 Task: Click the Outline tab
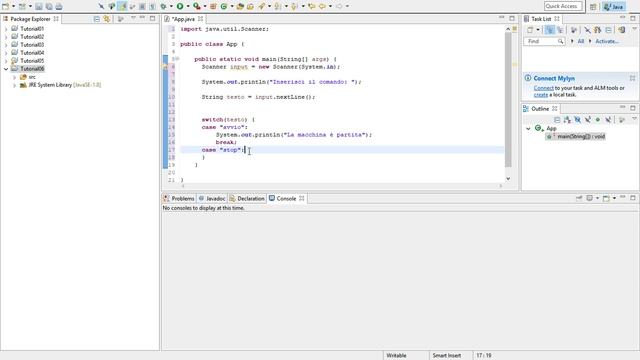pos(540,109)
